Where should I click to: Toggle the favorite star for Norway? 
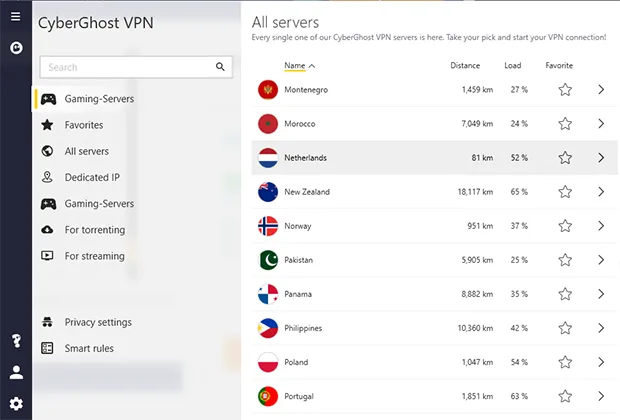coord(565,226)
